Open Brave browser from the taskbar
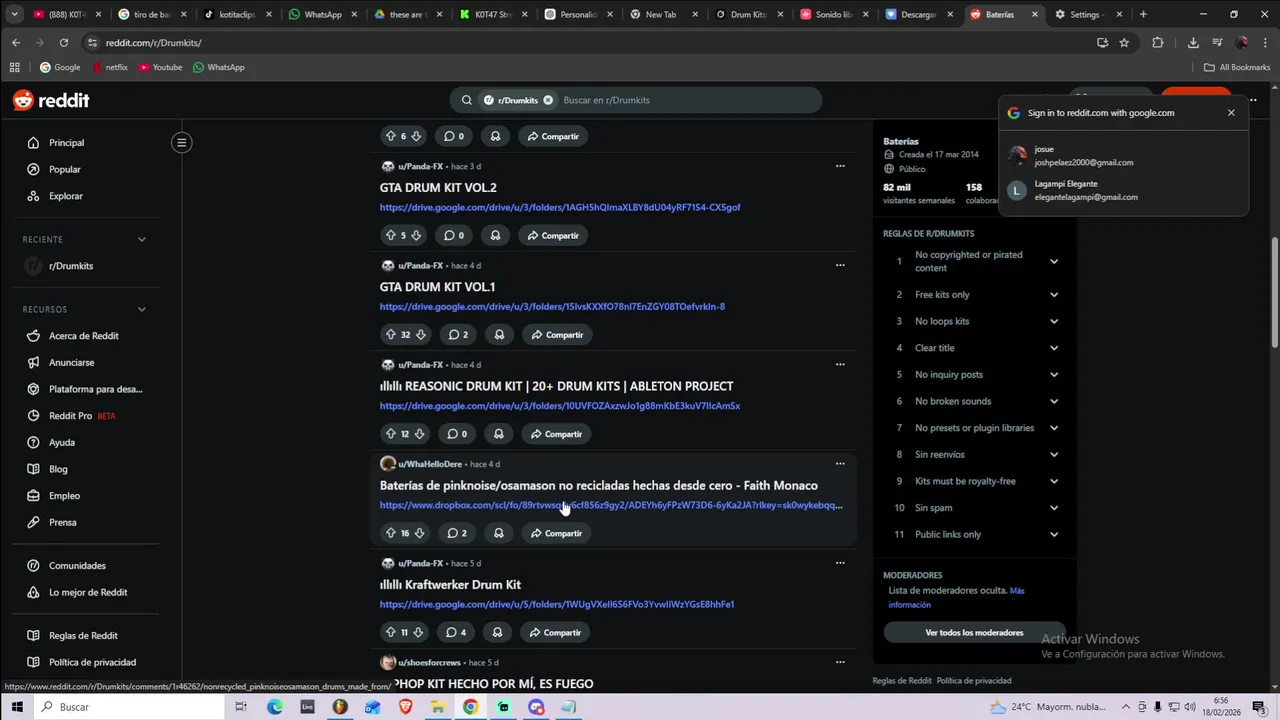 click(405, 707)
